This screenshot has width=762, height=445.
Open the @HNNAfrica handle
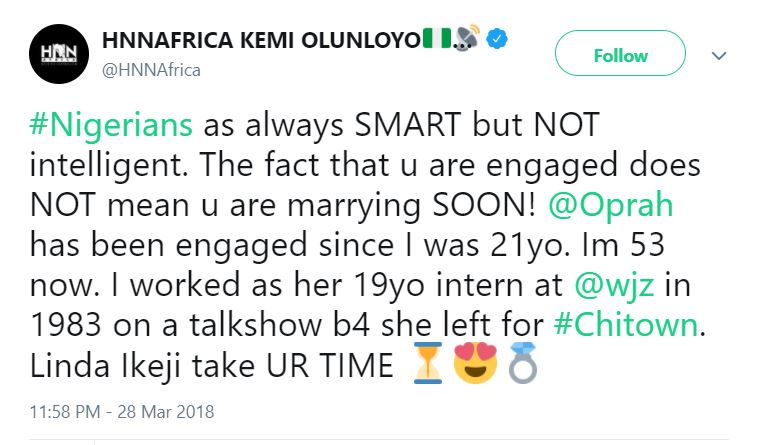pyautogui.click(x=151, y=70)
